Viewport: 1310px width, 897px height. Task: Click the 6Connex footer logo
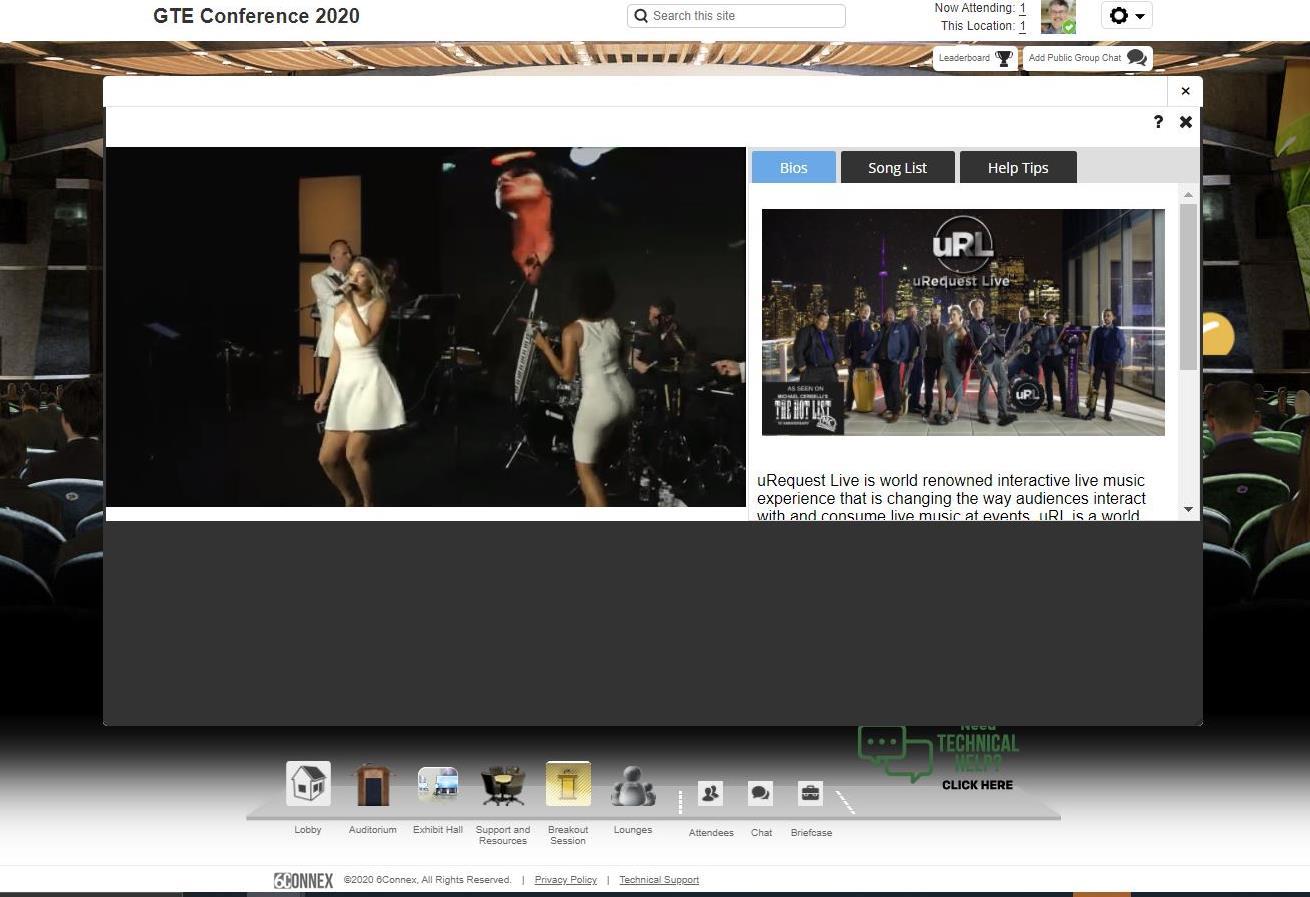tap(303, 880)
